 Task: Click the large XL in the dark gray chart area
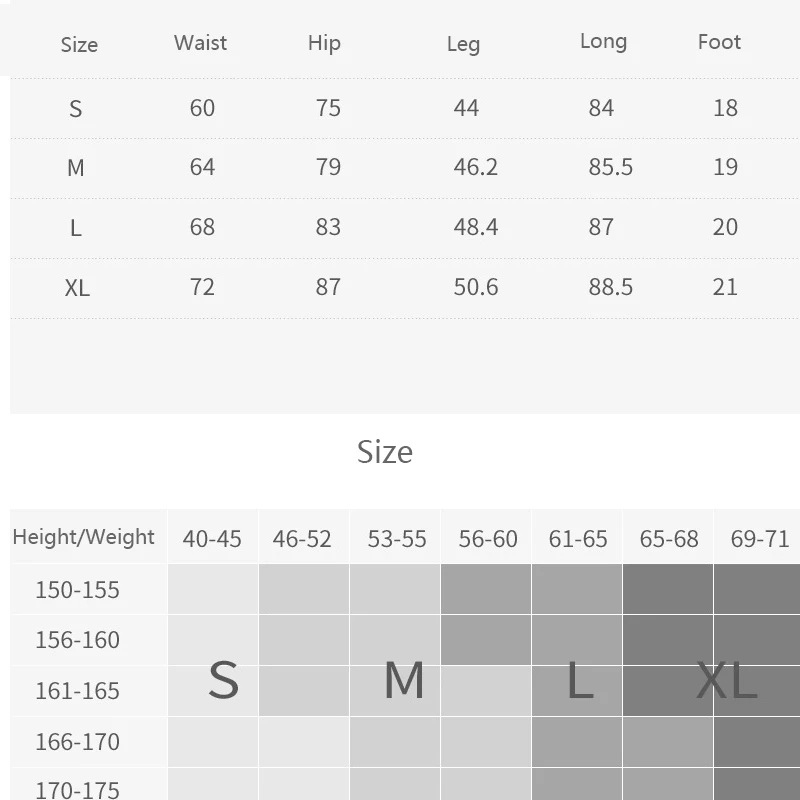[x=727, y=680]
